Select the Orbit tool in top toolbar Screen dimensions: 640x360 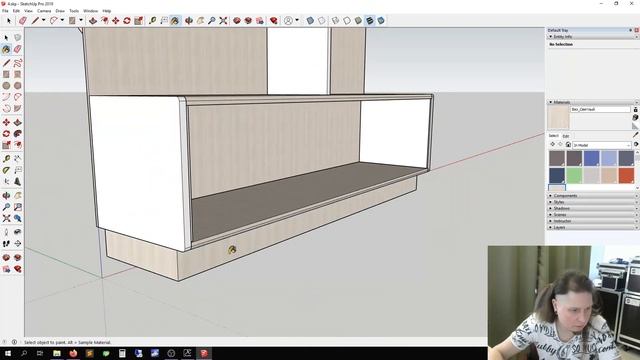click(x=189, y=20)
